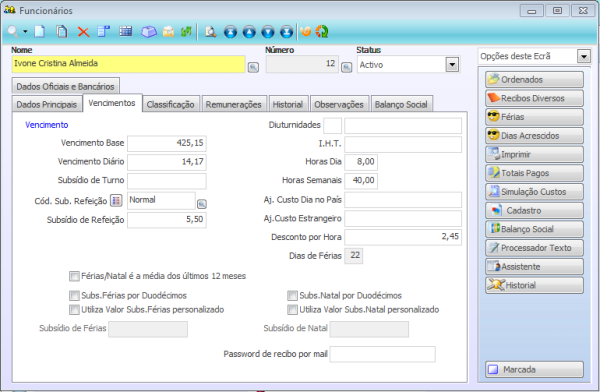Click the Dias Acrescidos button
The image size is (600, 392).
pos(534,136)
